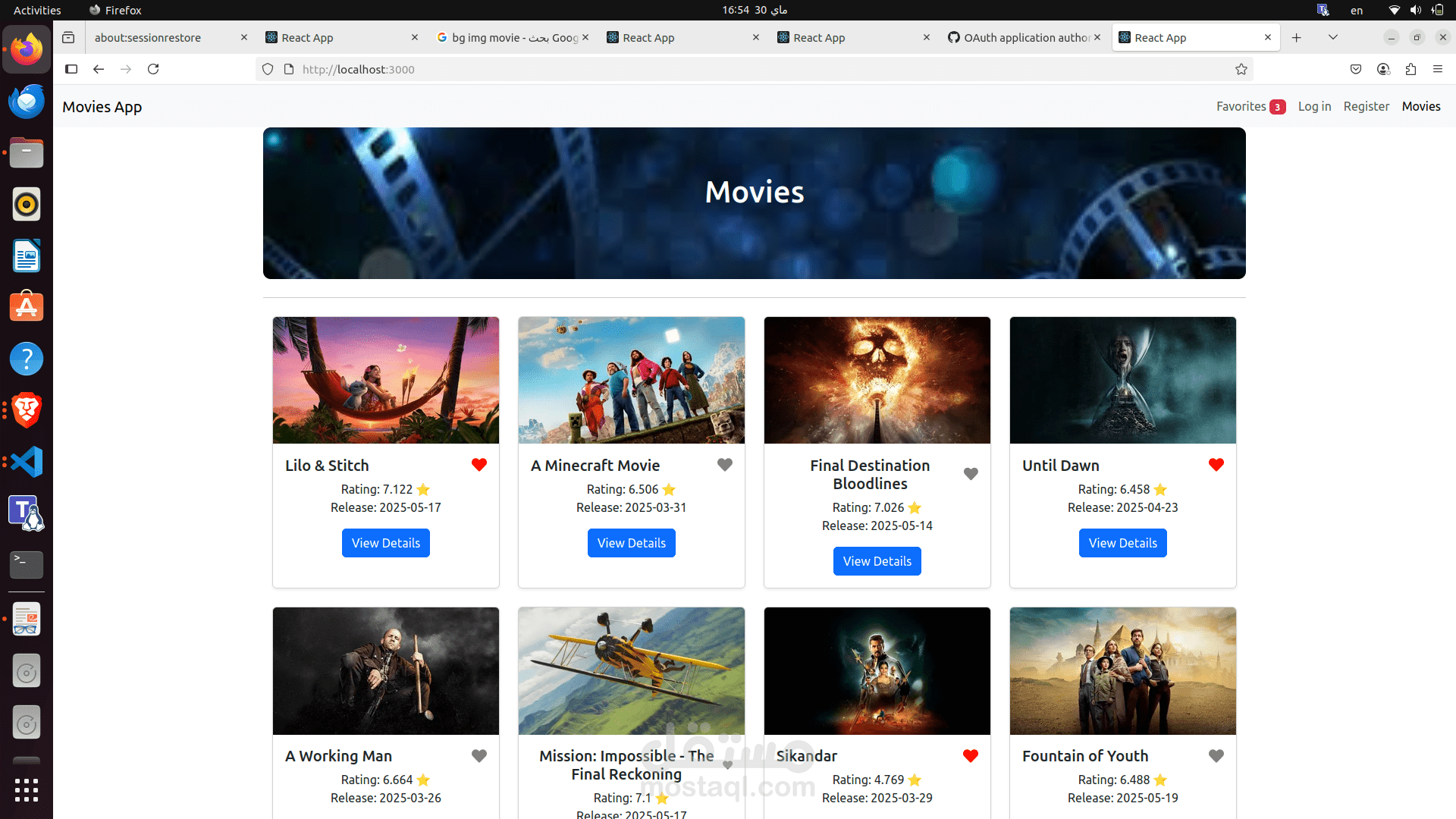
Task: Close the about:sessionrestore tab
Action: (244, 37)
